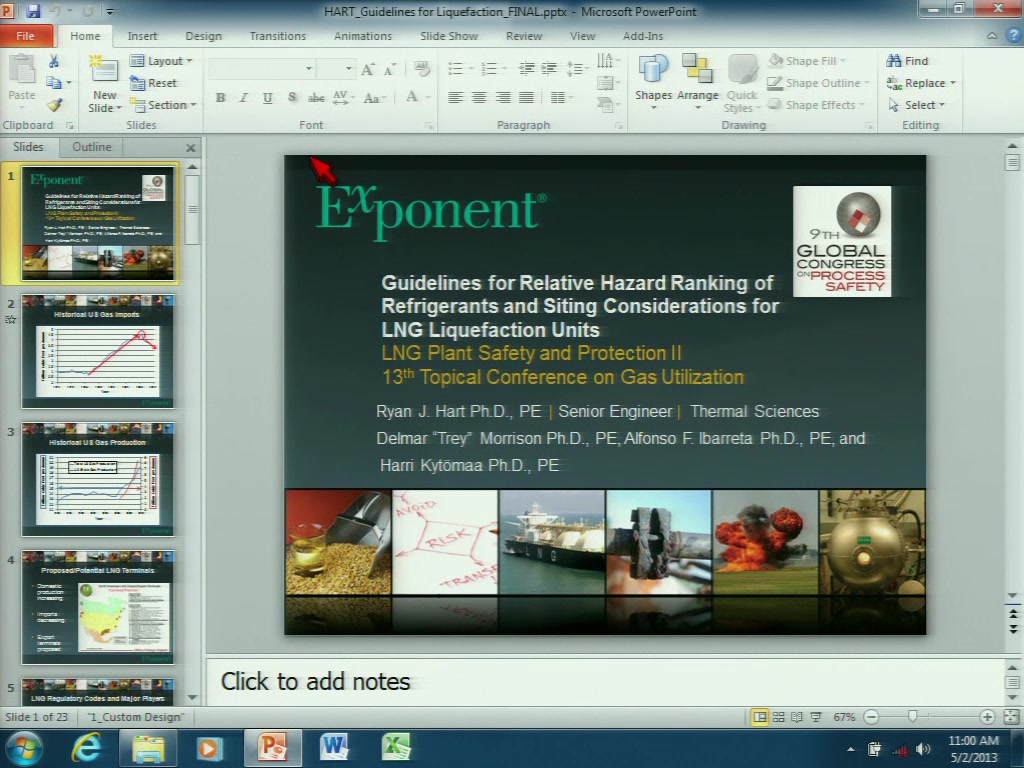Image resolution: width=1024 pixels, height=768 pixels.
Task: Open Character Spacing dropdown
Action: pyautogui.click(x=343, y=98)
